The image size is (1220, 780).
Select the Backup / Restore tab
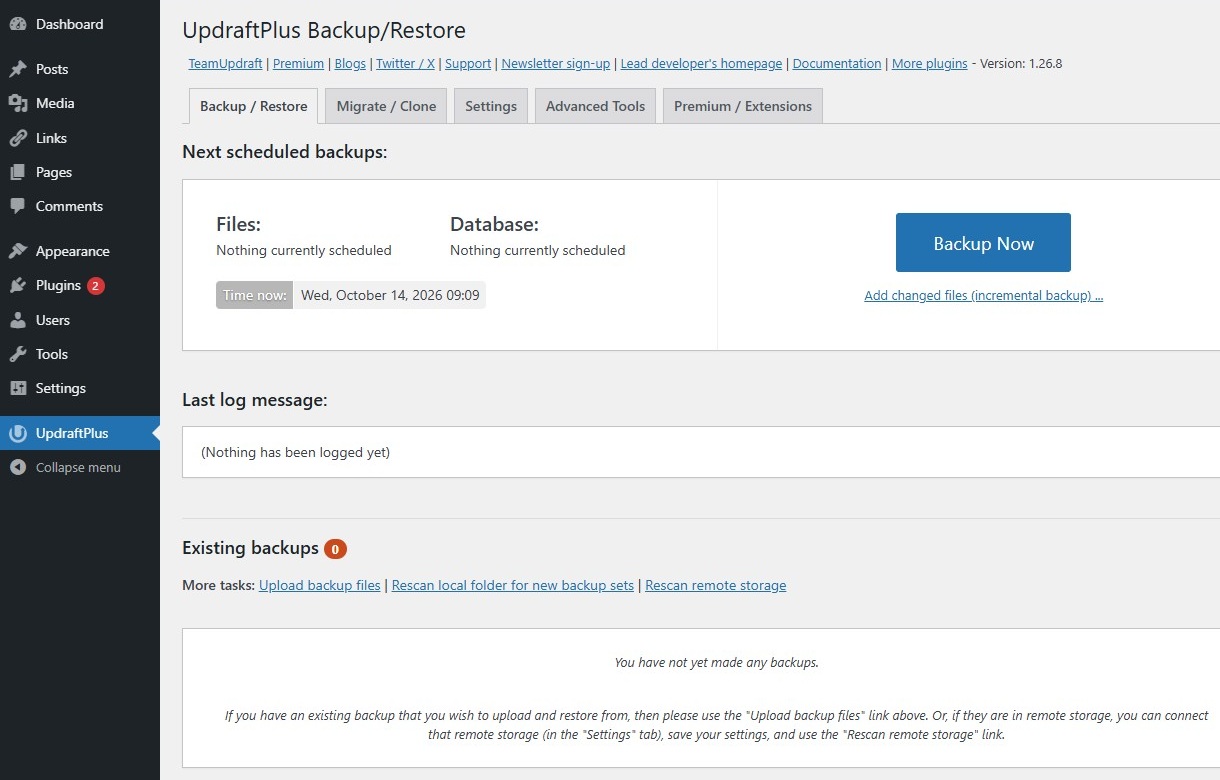coord(254,106)
